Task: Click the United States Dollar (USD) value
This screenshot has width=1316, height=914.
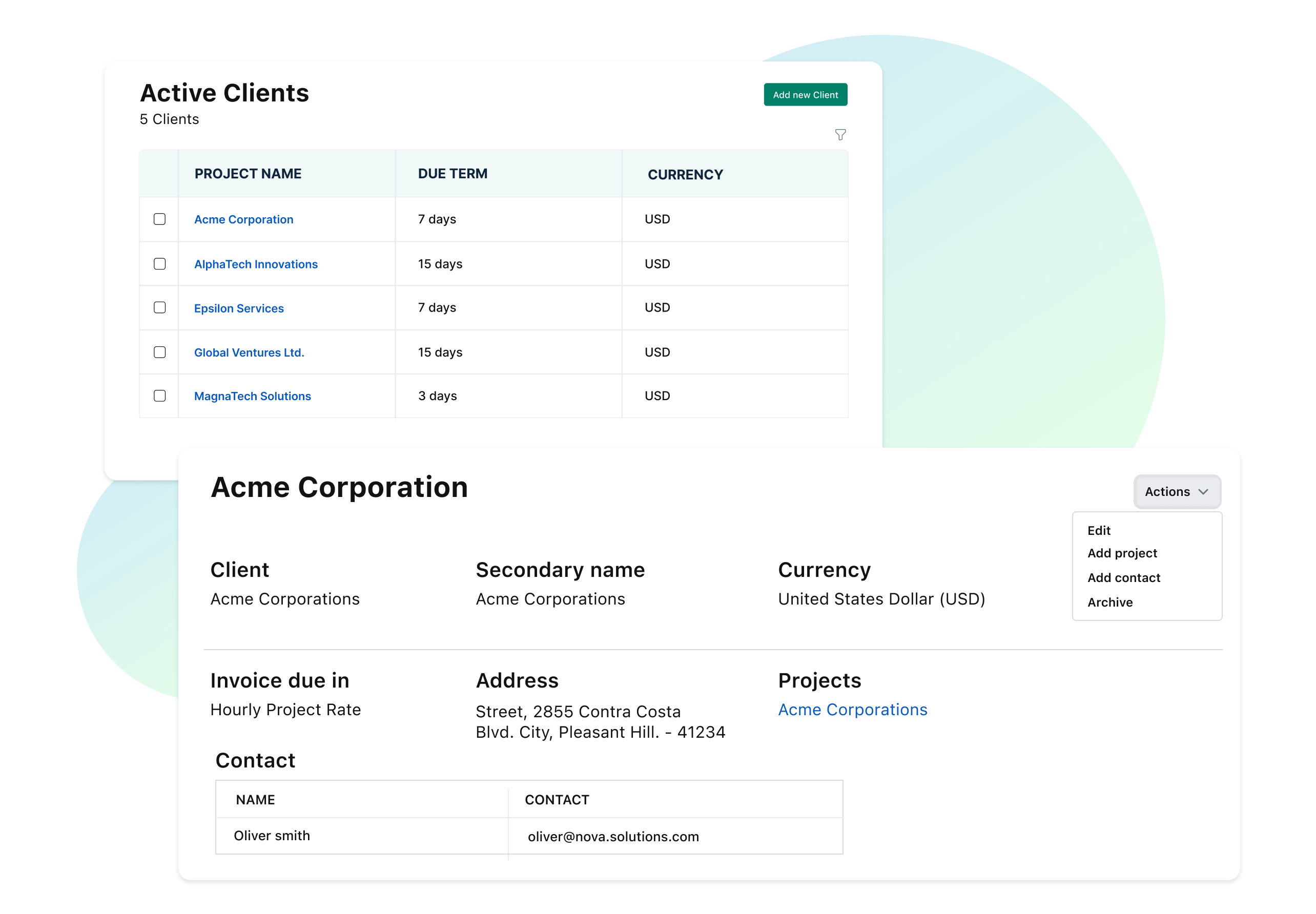Action: [881, 599]
